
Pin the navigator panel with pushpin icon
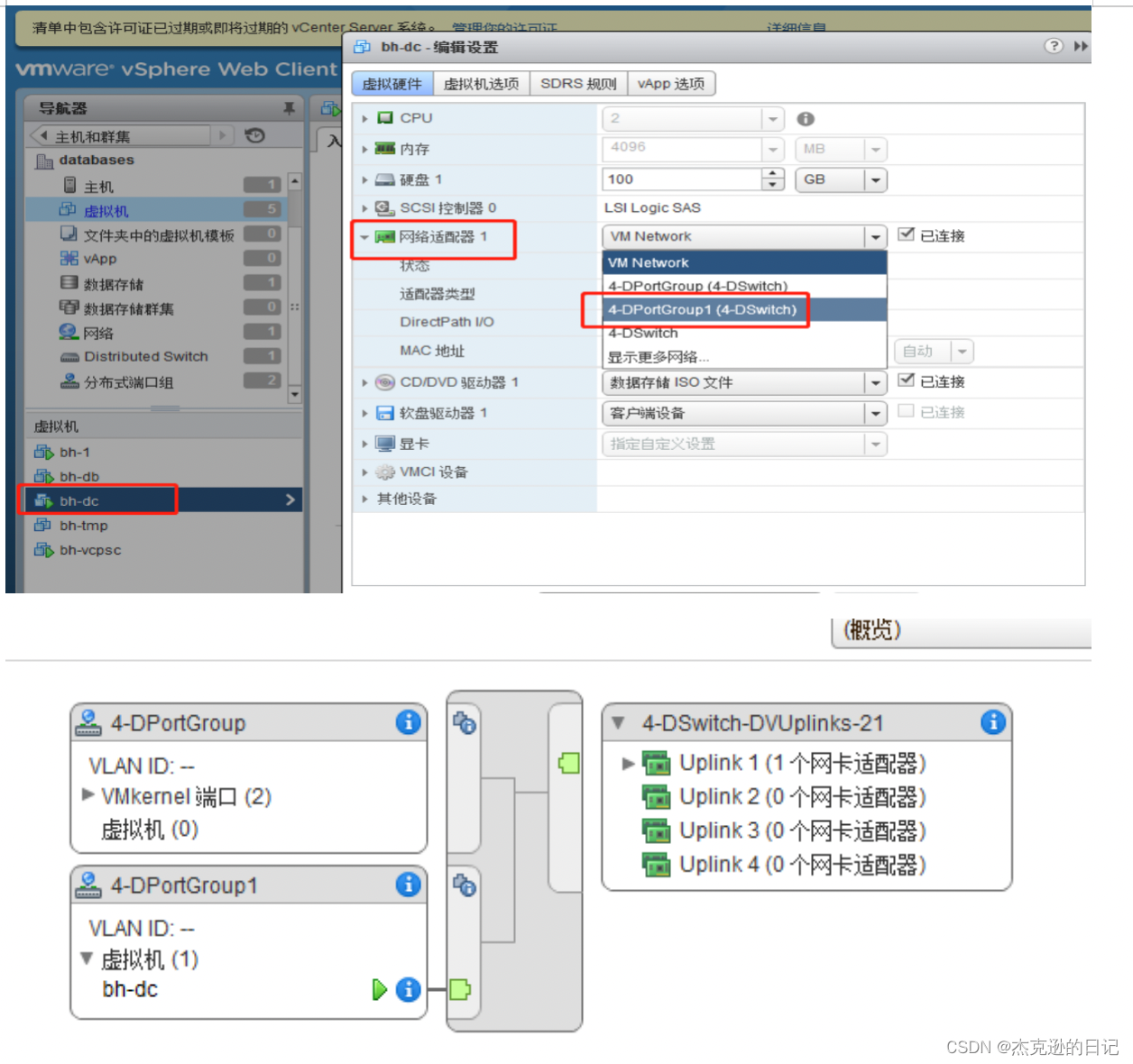289,108
